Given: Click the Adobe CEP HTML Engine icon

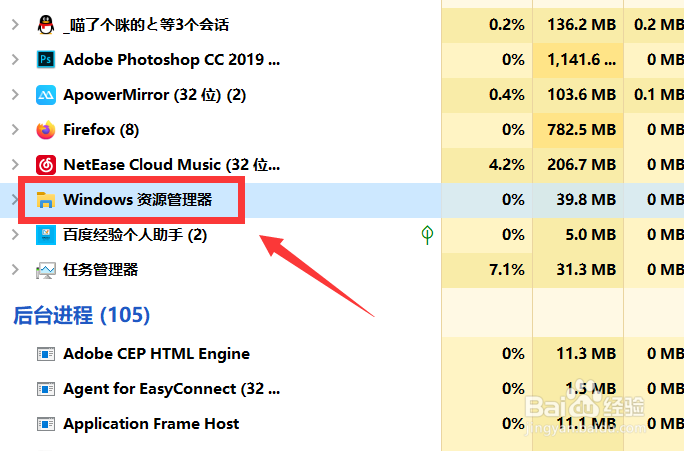Looking at the screenshot, I should coord(45,354).
